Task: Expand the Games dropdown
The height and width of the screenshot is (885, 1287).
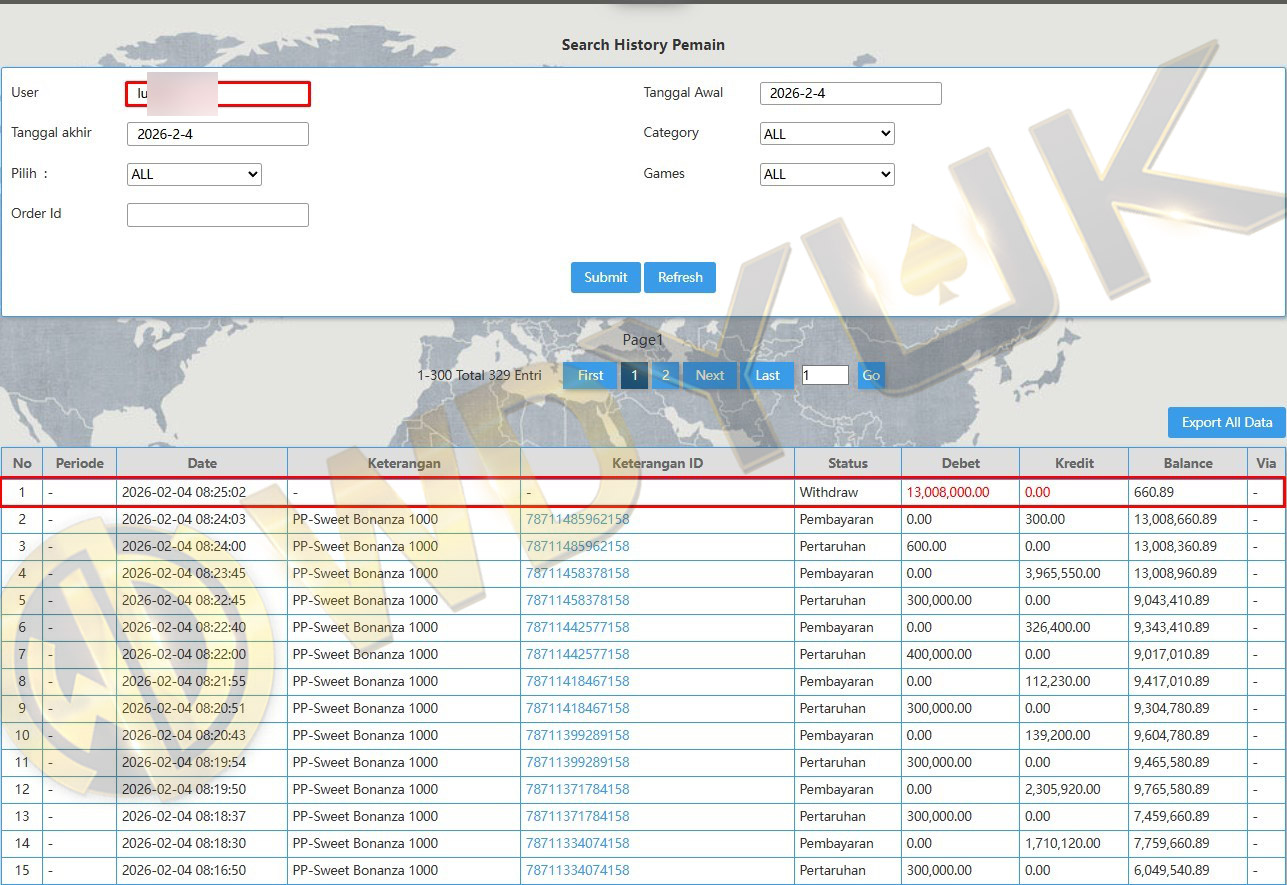Action: tap(827, 175)
